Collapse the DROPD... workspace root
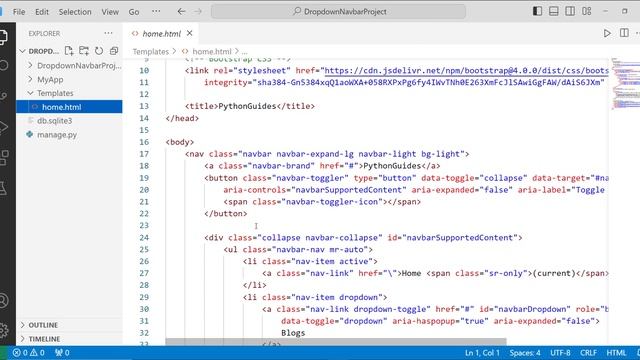 pyautogui.click(x=39, y=51)
